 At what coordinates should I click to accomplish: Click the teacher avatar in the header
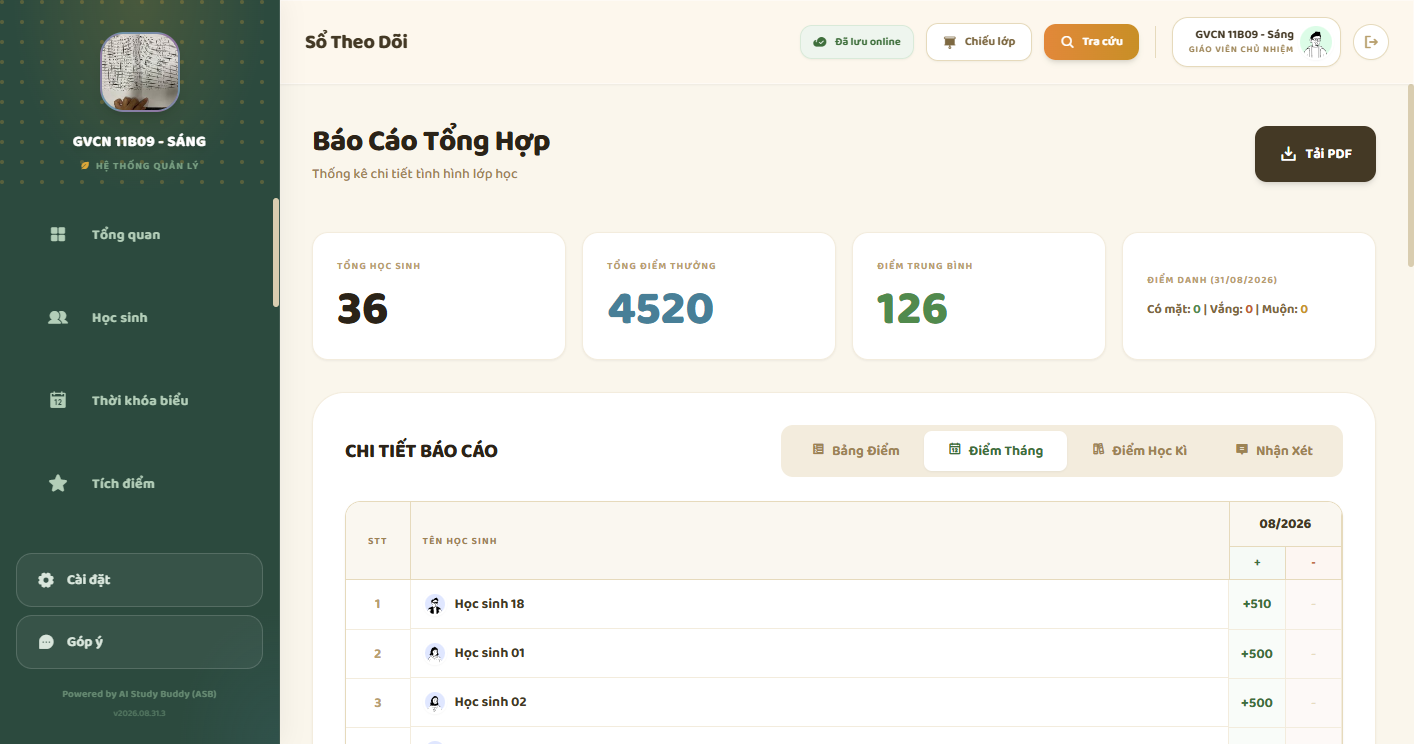1316,42
